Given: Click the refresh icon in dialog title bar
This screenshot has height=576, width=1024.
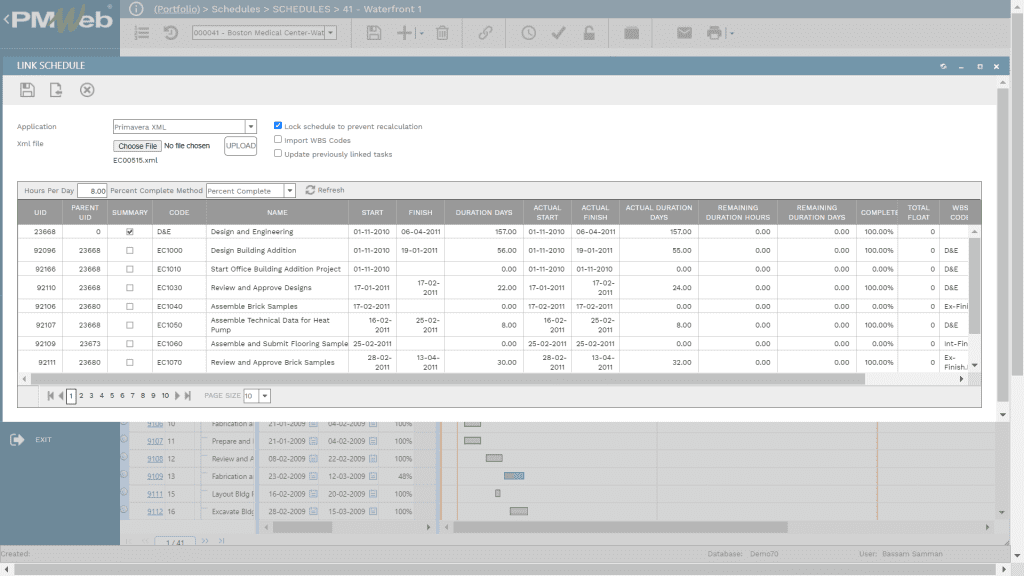Looking at the screenshot, I should tap(943, 66).
